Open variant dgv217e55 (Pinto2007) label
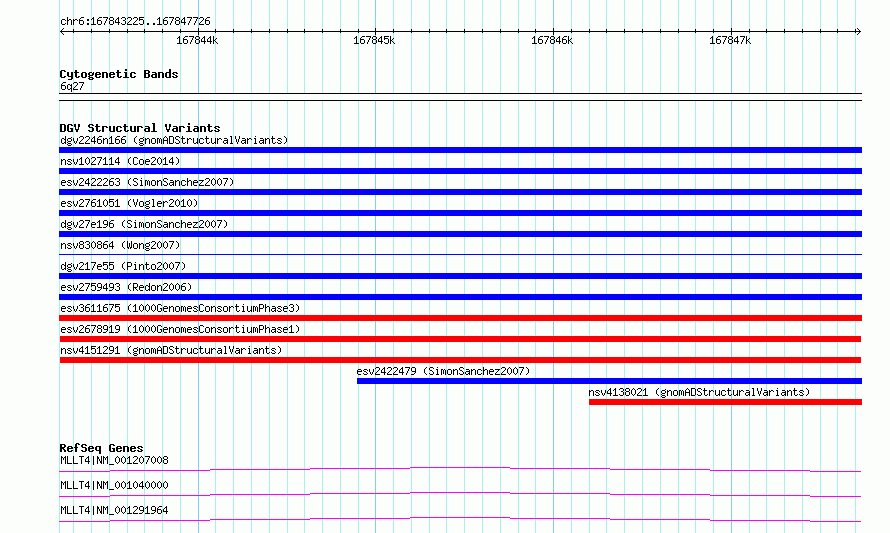Image resolution: width=890 pixels, height=533 pixels. pyautogui.click(x=123, y=266)
